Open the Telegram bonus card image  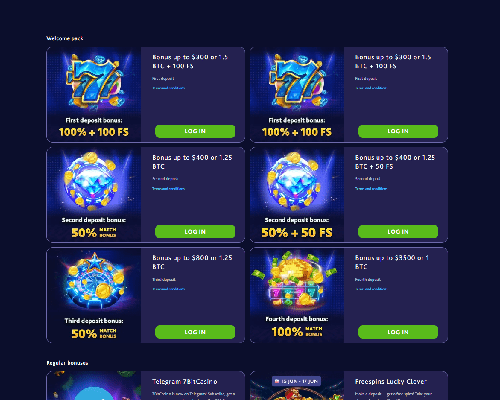[94, 386]
